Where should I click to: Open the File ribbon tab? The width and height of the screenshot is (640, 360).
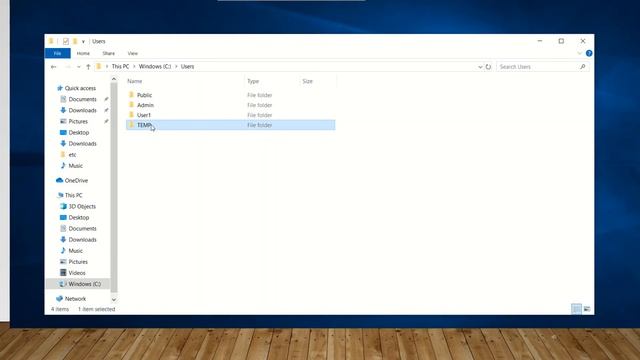pos(58,53)
